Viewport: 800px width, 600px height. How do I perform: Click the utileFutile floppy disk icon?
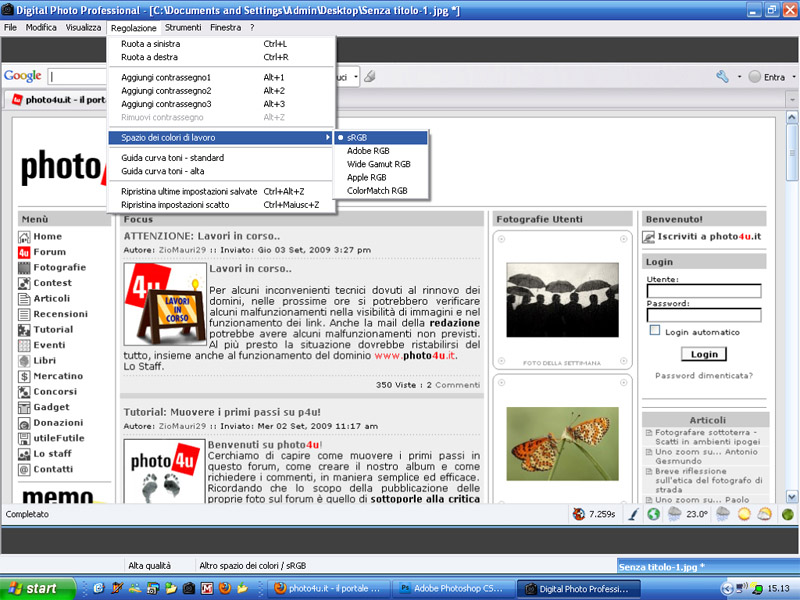[24, 438]
